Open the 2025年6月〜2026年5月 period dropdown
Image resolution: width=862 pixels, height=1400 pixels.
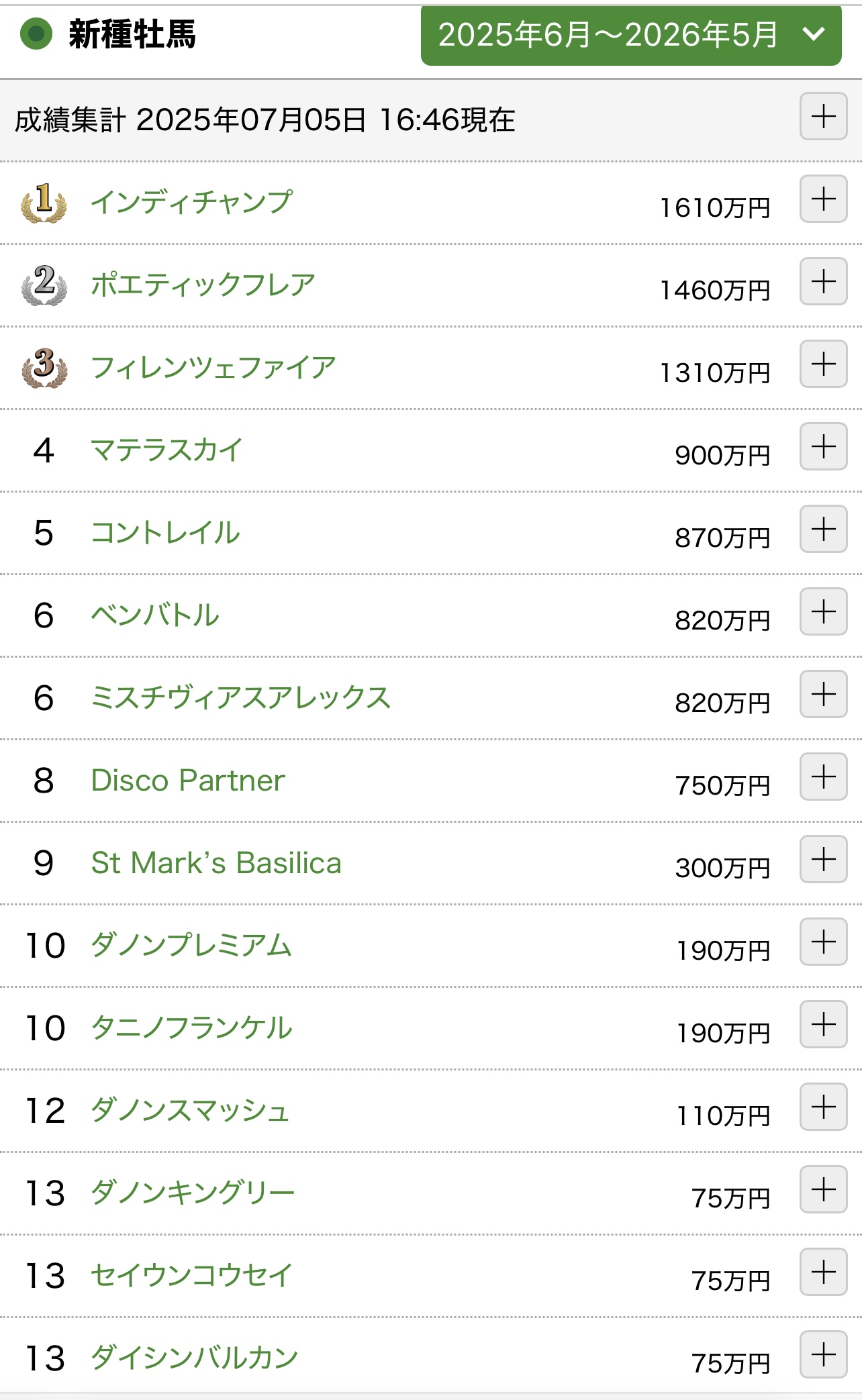pos(631,35)
